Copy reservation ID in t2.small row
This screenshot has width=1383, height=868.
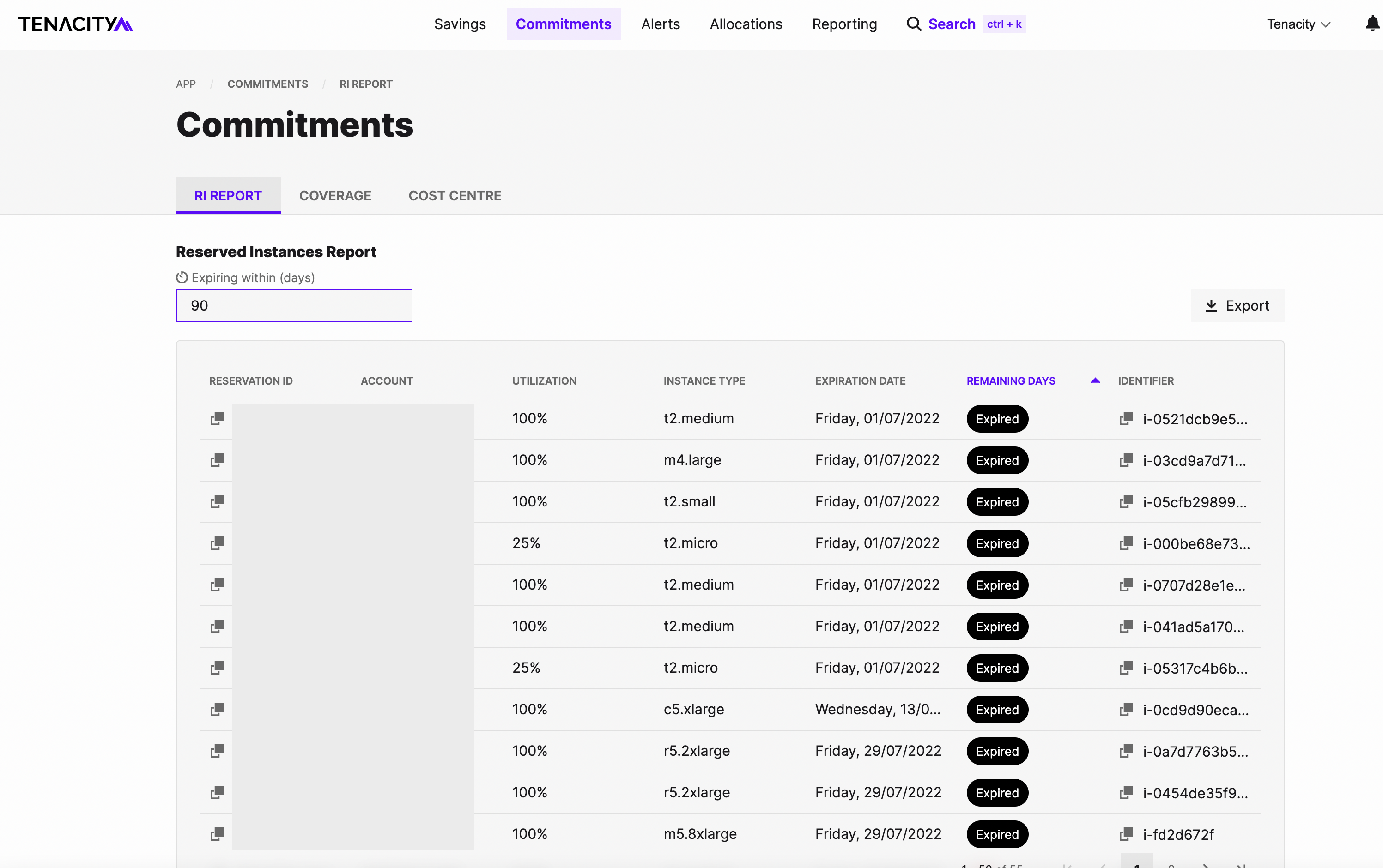tap(217, 502)
